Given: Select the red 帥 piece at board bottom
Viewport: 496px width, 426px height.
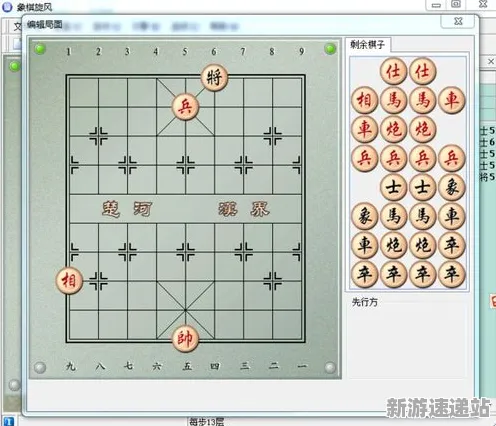Looking at the screenshot, I should [x=185, y=339].
